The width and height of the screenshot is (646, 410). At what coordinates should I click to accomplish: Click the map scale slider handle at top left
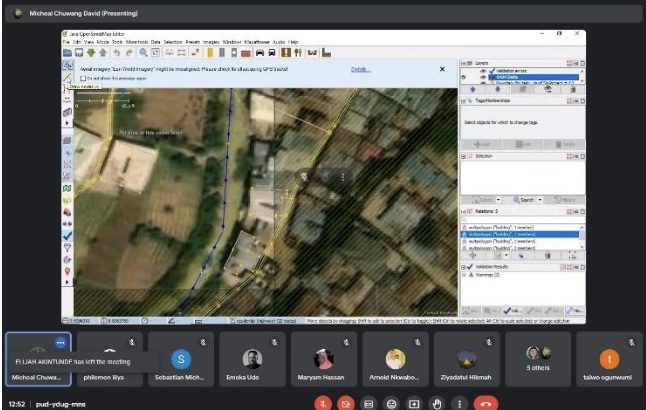tap(123, 94)
